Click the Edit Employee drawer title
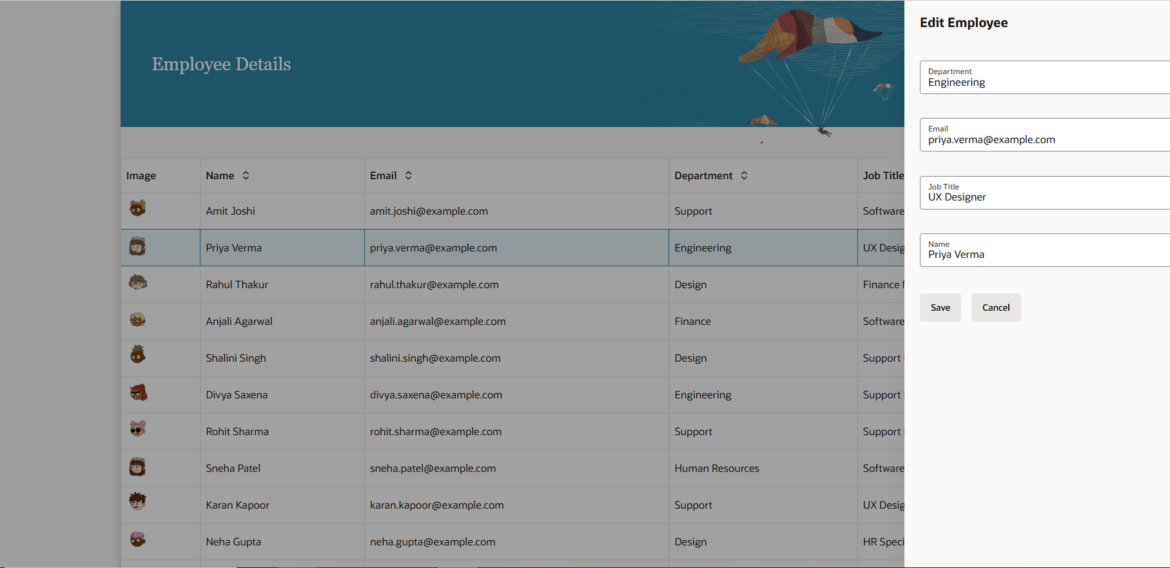Viewport: 1170px width, 568px height. click(x=964, y=23)
